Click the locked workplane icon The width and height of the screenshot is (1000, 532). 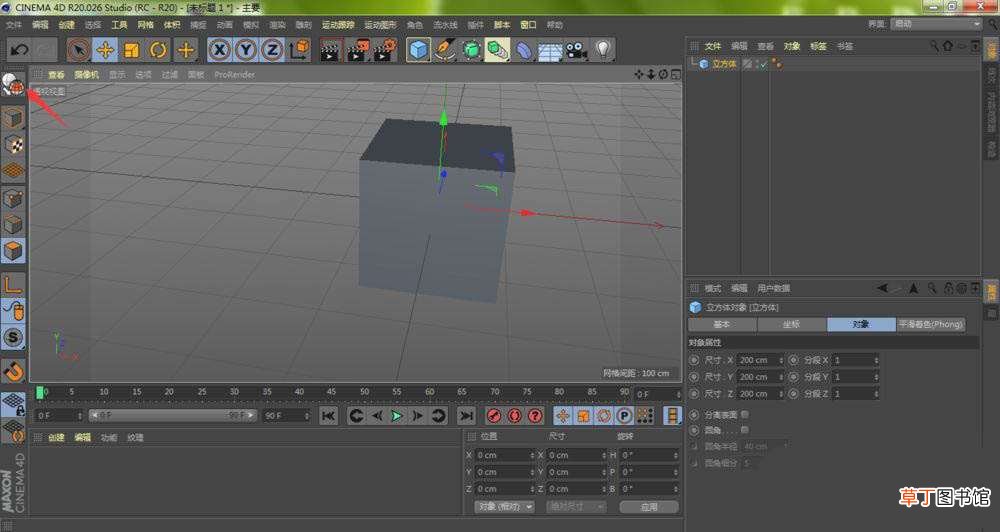(13, 404)
